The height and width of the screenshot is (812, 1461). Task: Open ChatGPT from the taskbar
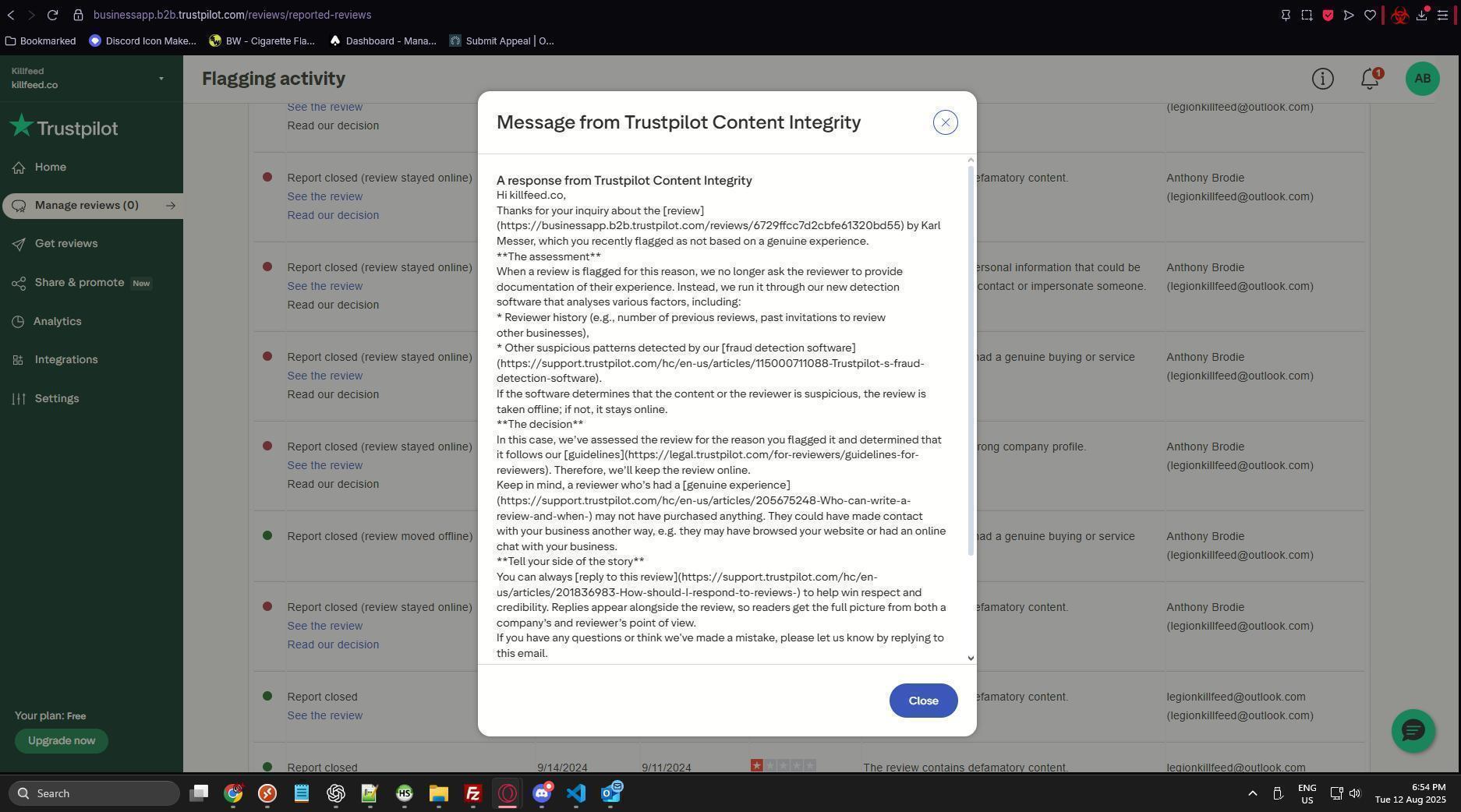click(x=336, y=793)
